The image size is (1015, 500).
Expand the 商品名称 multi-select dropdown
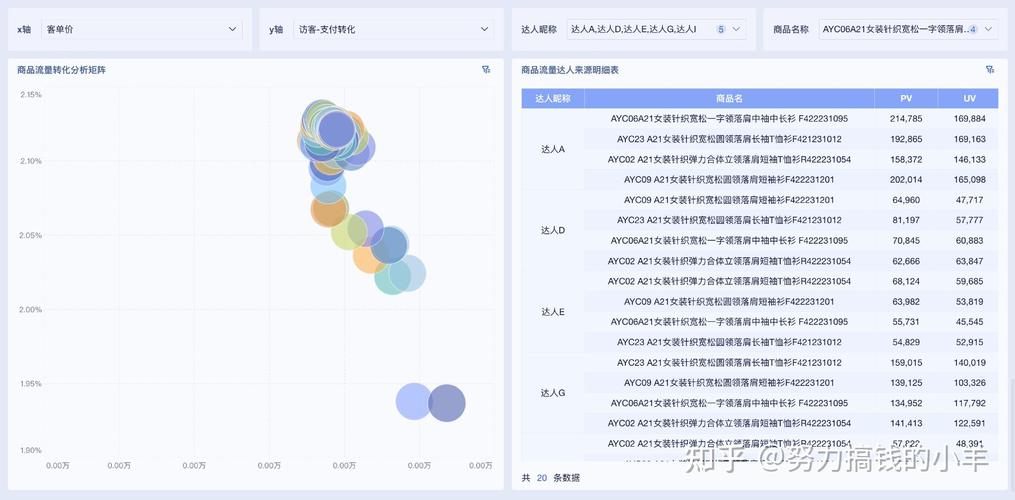pyautogui.click(x=989, y=30)
